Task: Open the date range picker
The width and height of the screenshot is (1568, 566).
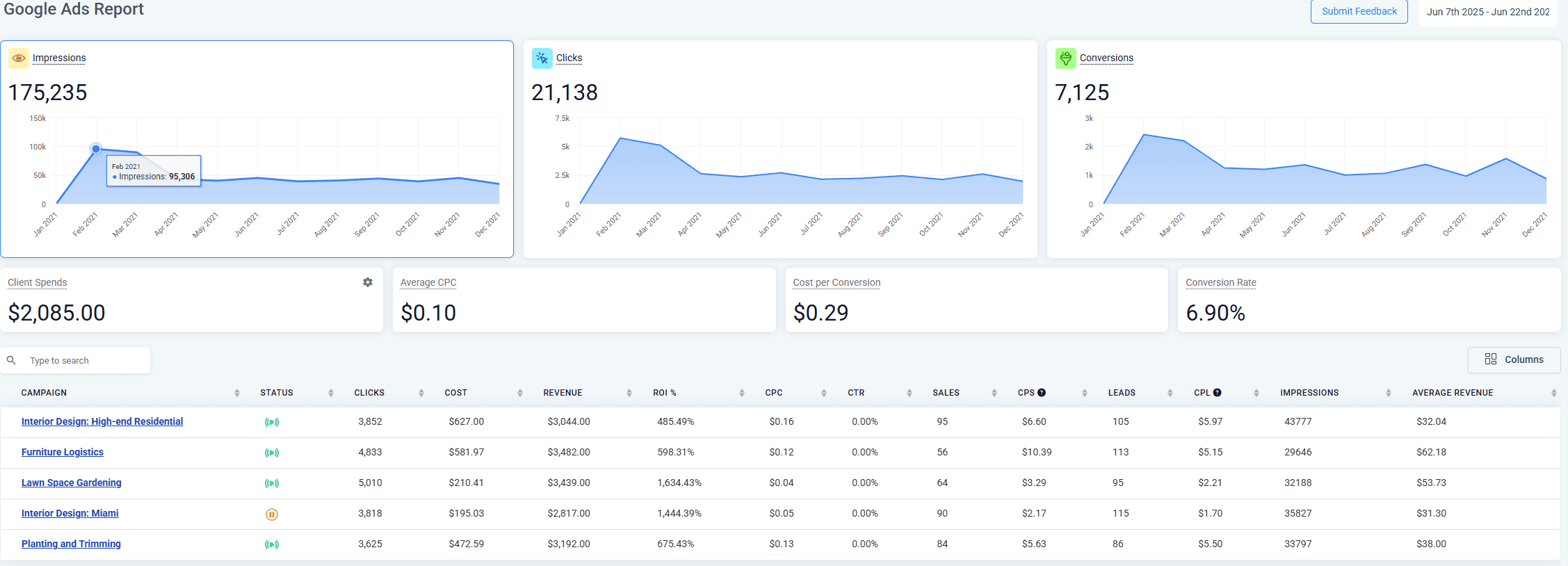Action: click(x=1488, y=12)
